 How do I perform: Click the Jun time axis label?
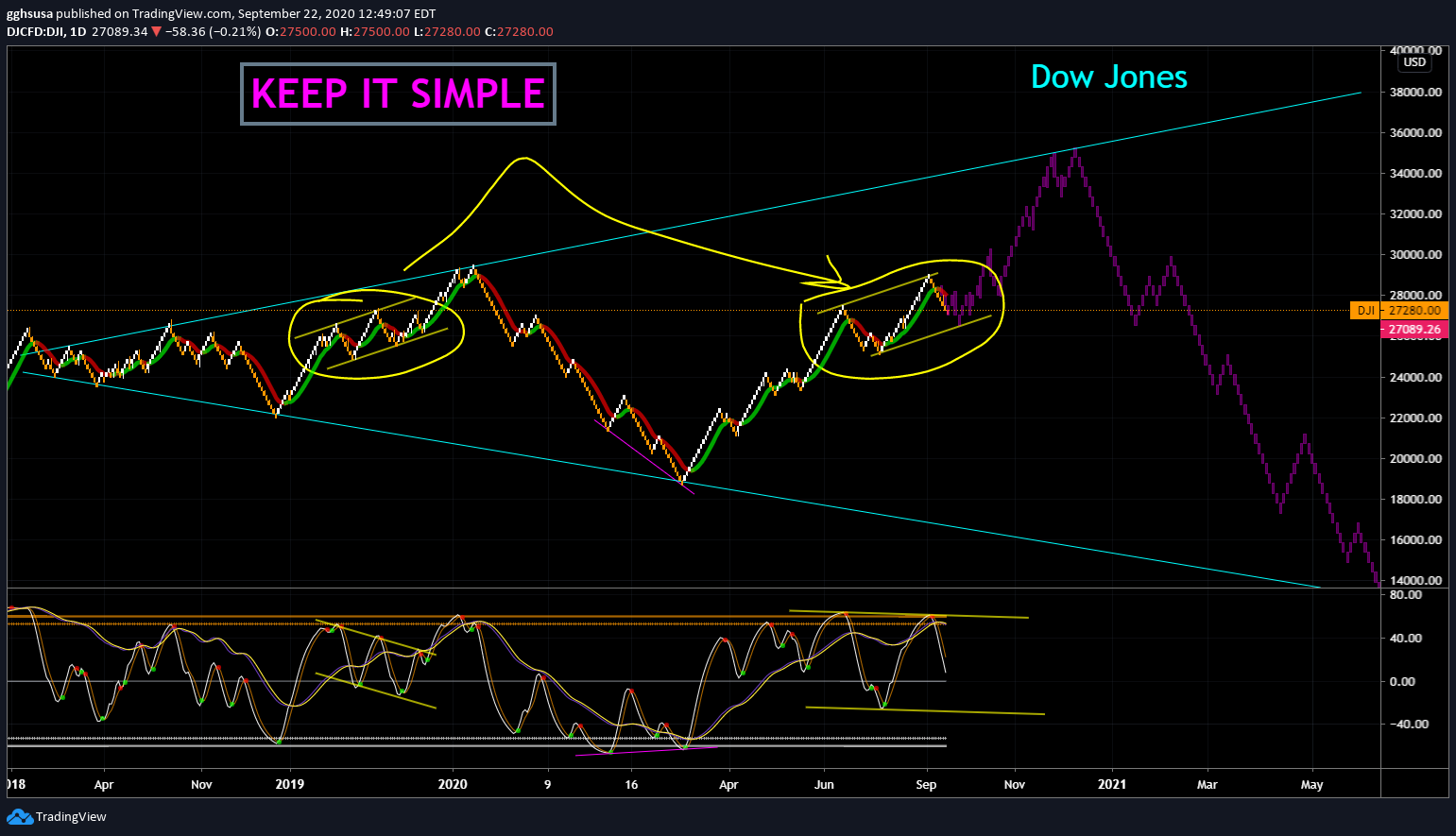point(825,785)
